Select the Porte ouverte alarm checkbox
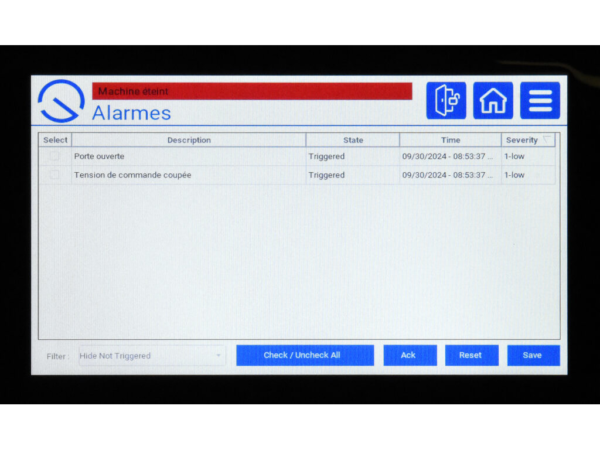The image size is (600, 450). [x=55, y=156]
